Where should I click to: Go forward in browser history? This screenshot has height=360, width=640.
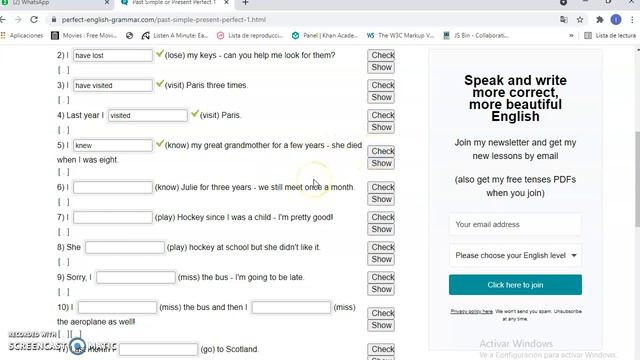pos(18,20)
